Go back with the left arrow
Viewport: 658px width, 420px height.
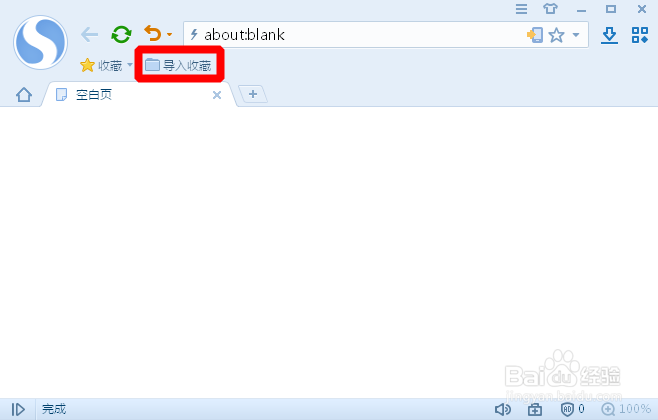[x=89, y=34]
